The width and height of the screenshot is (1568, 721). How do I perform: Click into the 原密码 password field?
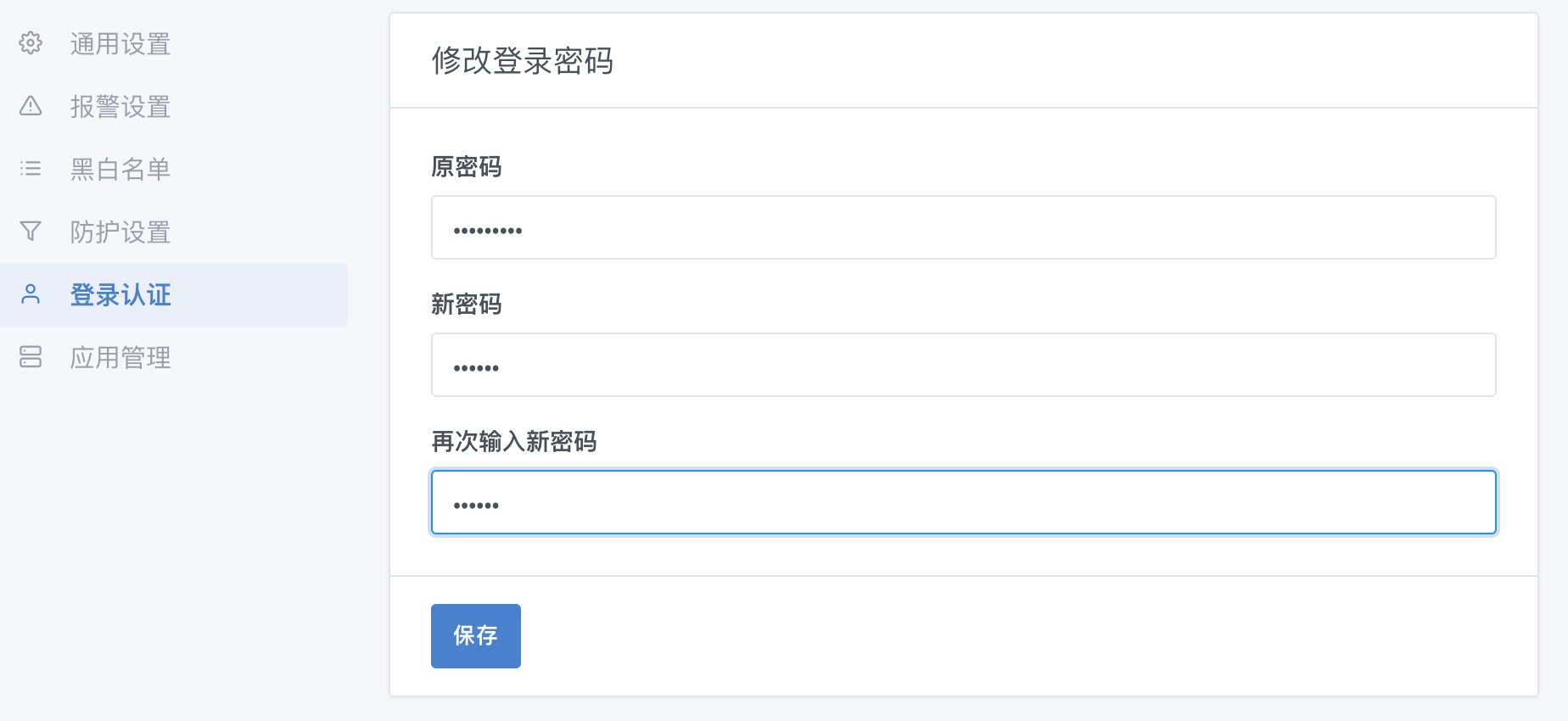coord(963,226)
